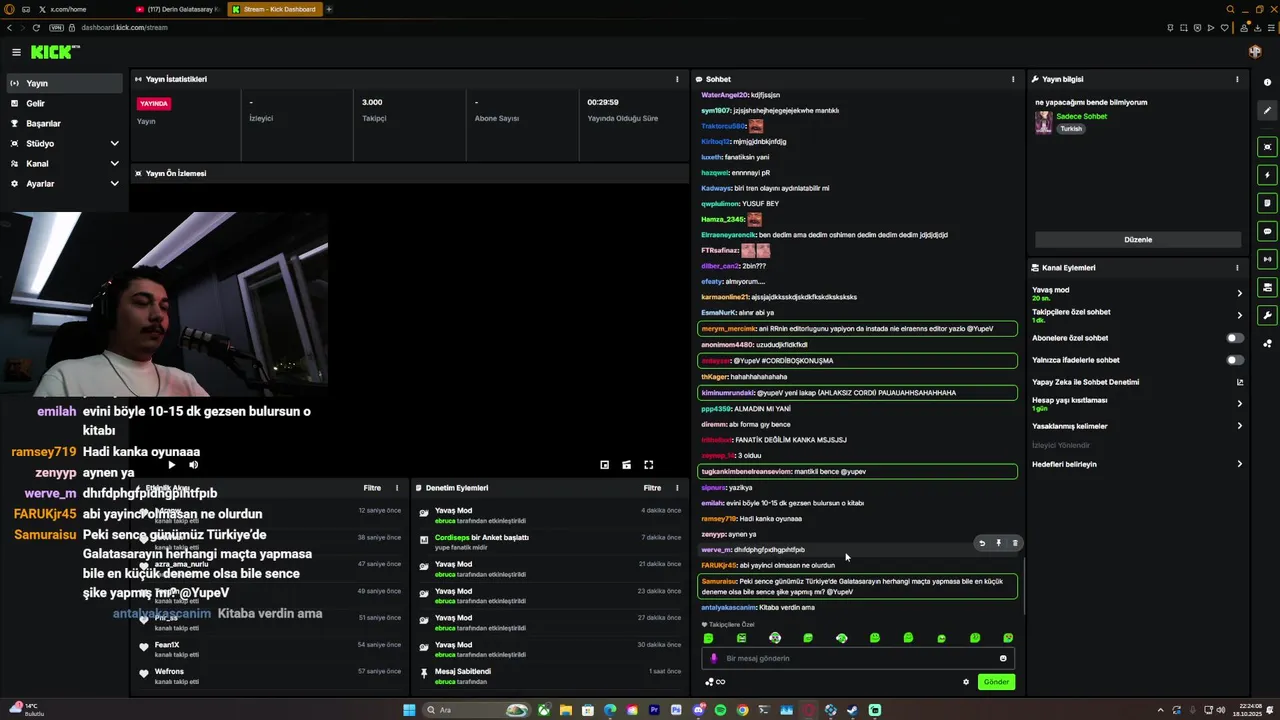The width and height of the screenshot is (1280, 720).
Task: Open chat settings gear next to Gönder
Action: point(966,682)
